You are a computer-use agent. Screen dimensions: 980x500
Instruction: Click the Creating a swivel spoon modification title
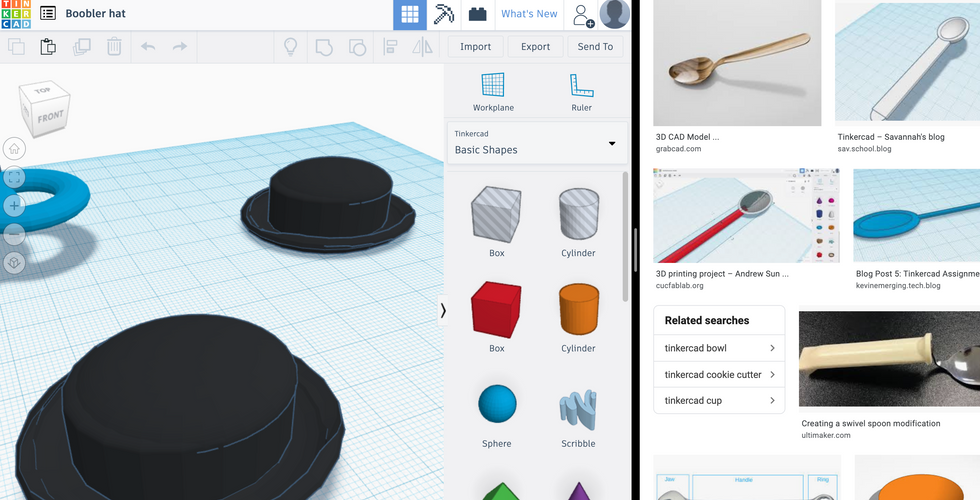tap(871, 423)
